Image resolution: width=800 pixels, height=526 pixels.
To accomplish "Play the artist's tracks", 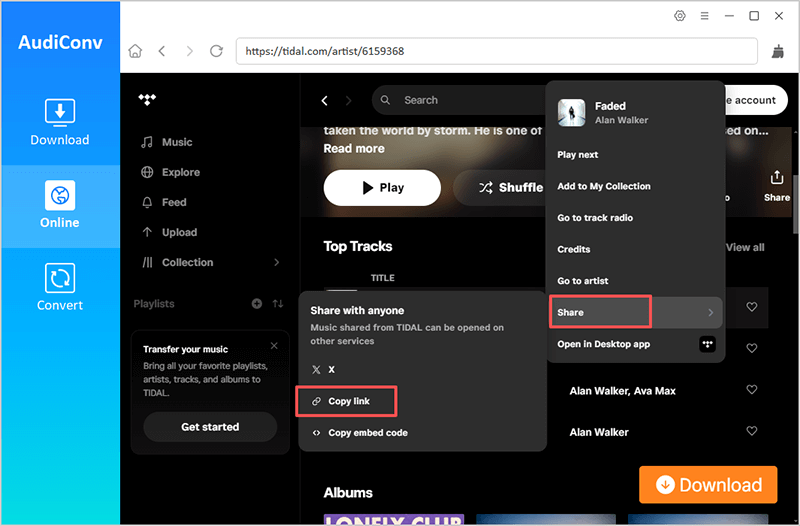I will point(382,188).
